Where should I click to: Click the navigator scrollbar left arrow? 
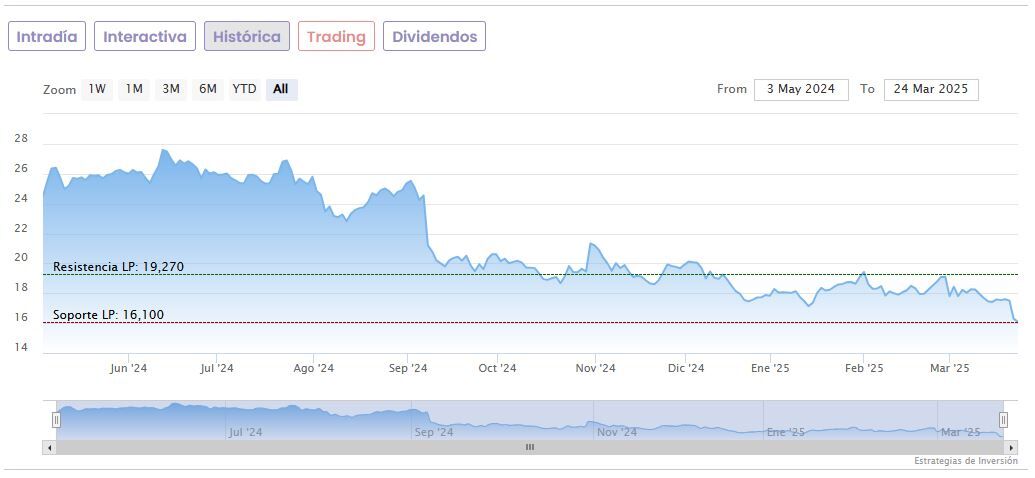click(x=49, y=447)
